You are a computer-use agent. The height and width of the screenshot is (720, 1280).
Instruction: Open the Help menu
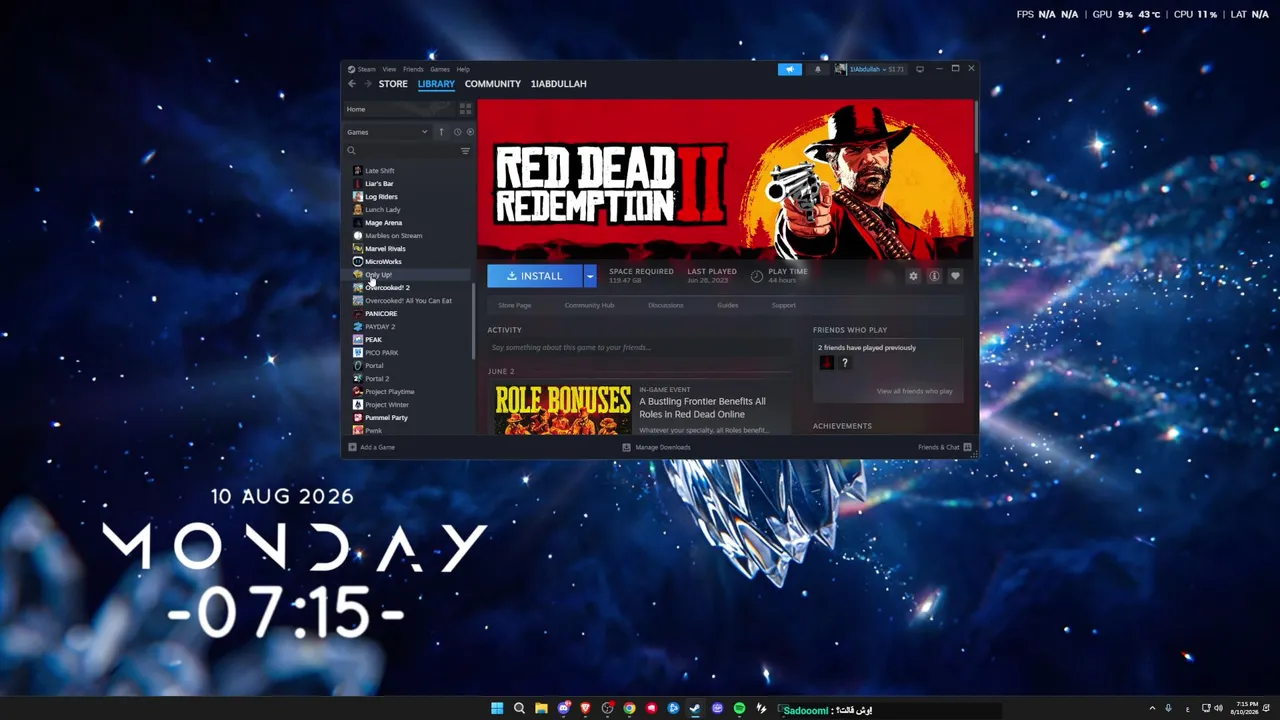click(463, 69)
